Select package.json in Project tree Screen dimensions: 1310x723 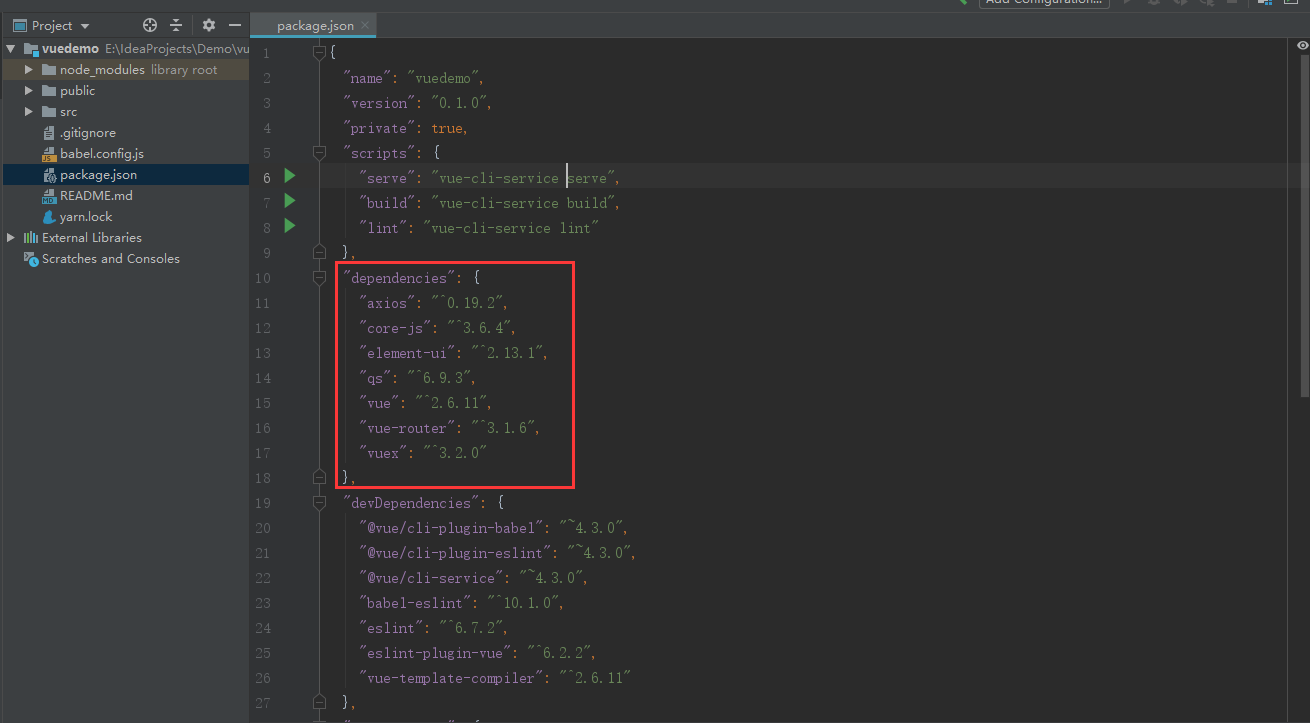coord(98,175)
